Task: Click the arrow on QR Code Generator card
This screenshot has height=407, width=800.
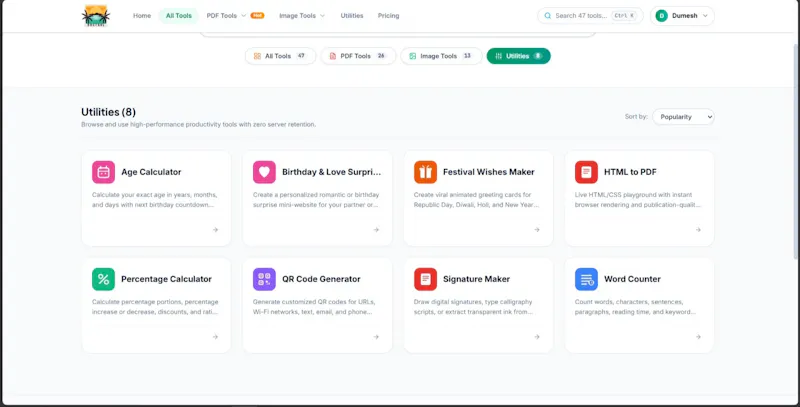Action: 376,337
